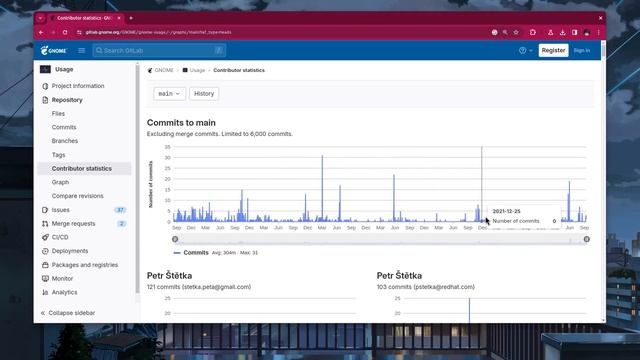Open the browser three-dot menu
The width and height of the screenshot is (640, 360).
[x=598, y=32]
